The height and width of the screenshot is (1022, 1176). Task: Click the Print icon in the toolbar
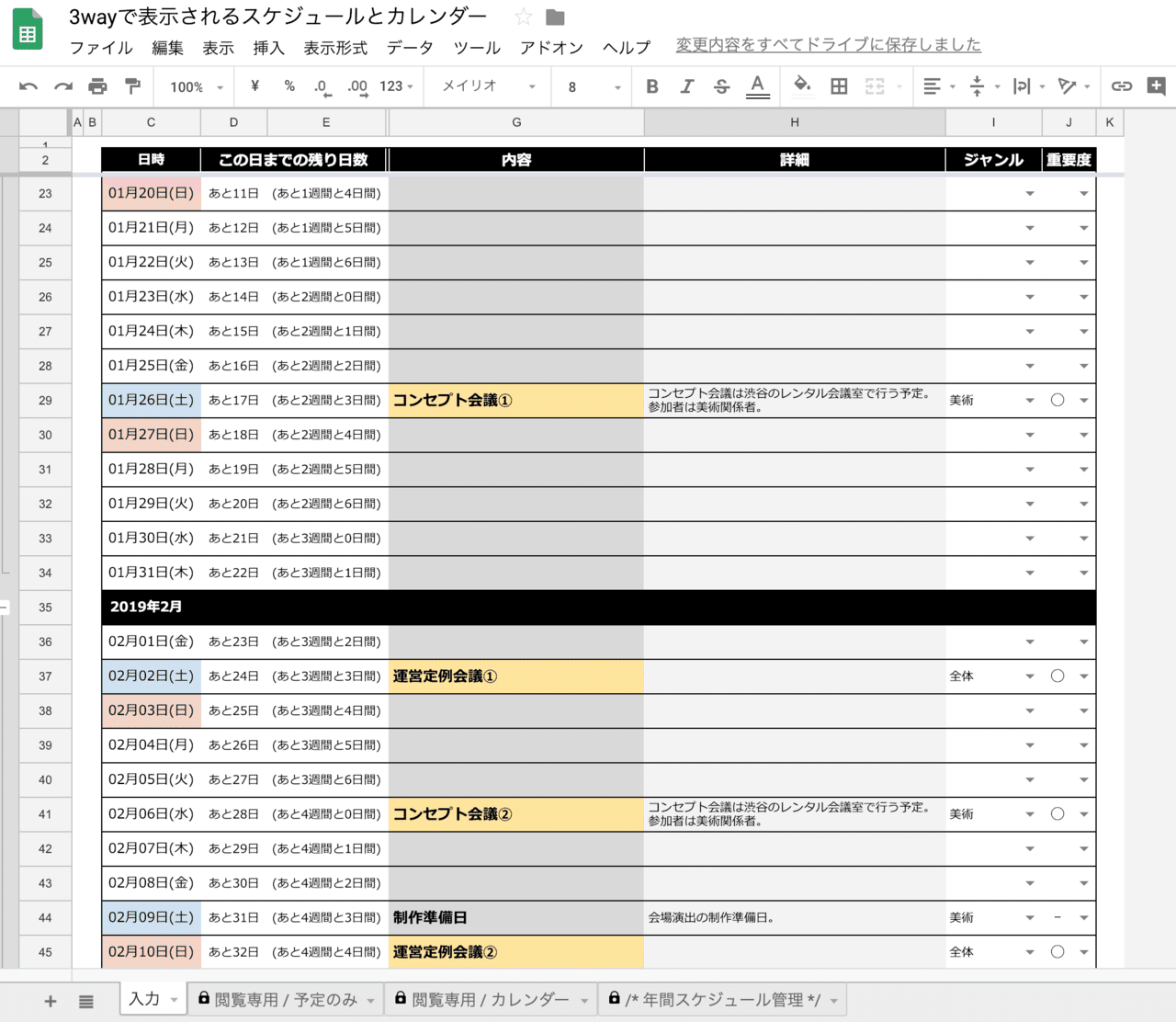(97, 85)
